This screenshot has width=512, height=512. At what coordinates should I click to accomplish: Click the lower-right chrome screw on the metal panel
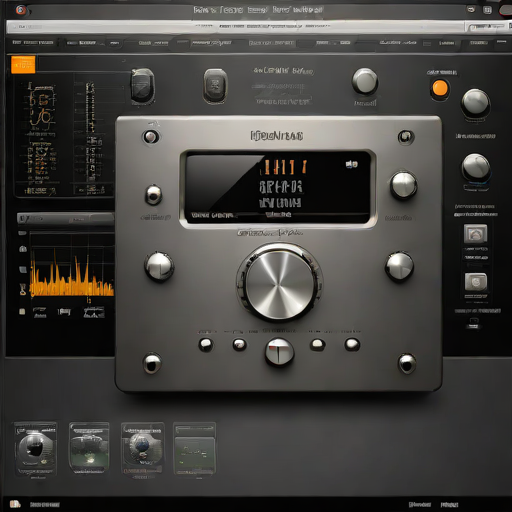point(407,363)
